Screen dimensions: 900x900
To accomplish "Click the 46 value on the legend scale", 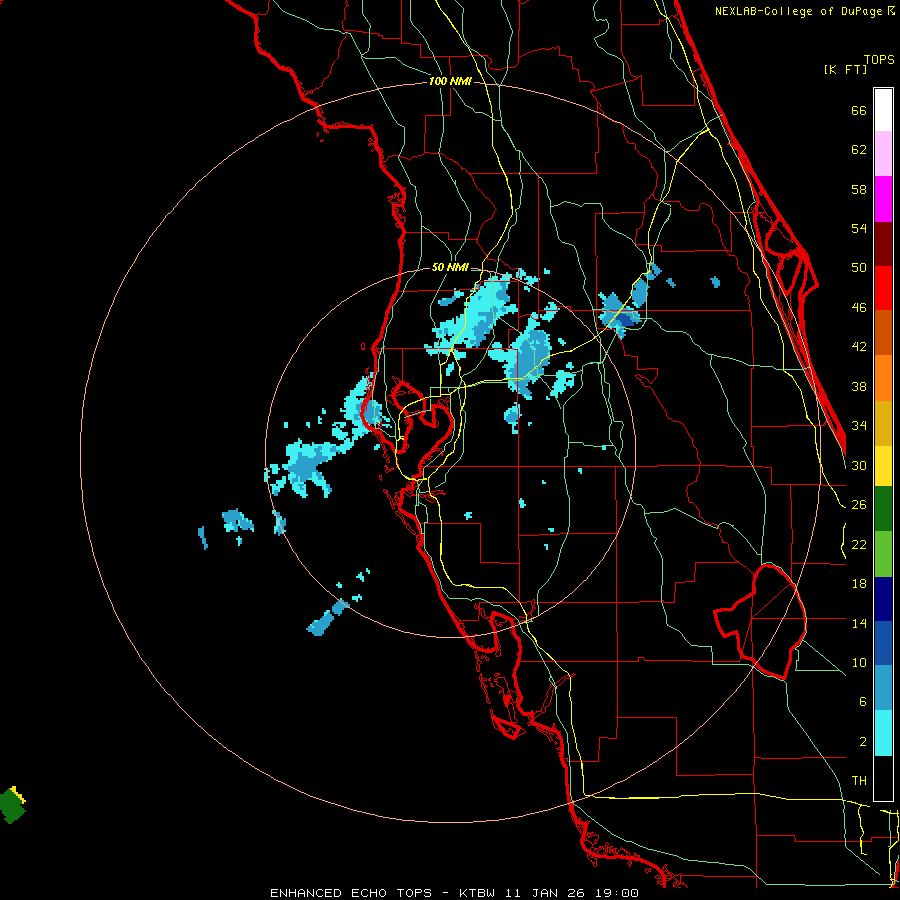I will [859, 308].
